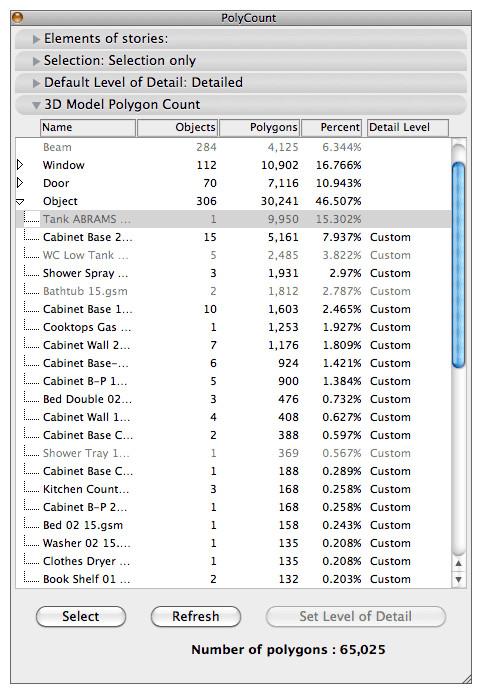Click the orange window close button
This screenshot has height=696, width=485.
coord(17,18)
